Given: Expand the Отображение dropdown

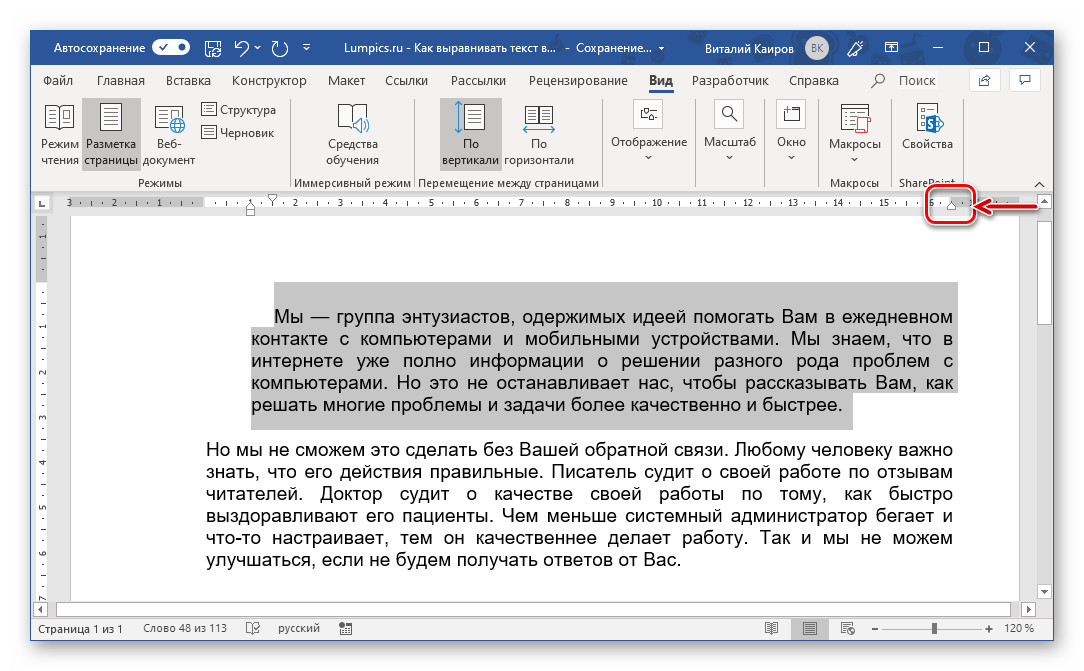Looking at the screenshot, I should click(649, 134).
